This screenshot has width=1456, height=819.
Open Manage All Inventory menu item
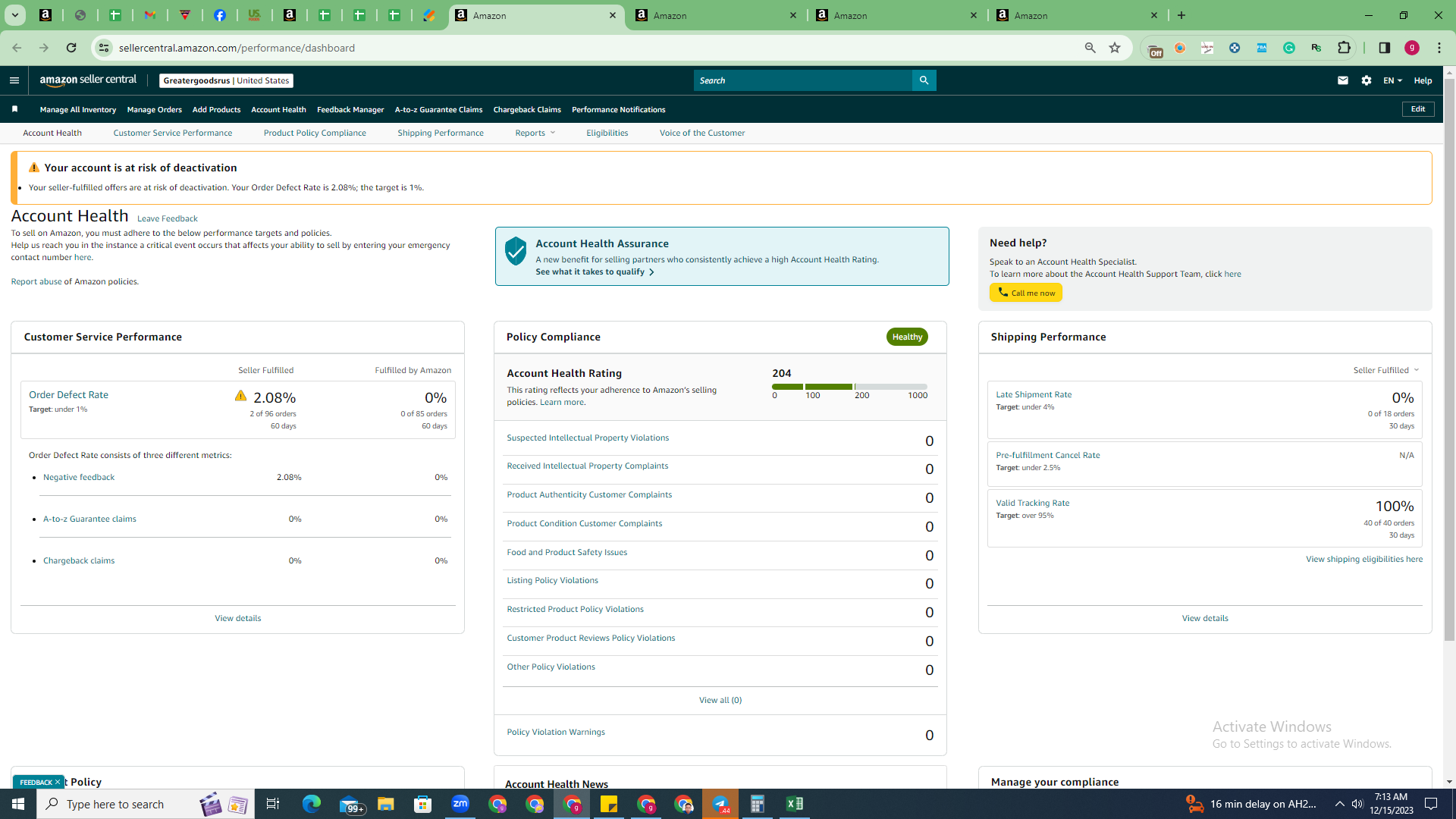tap(78, 109)
